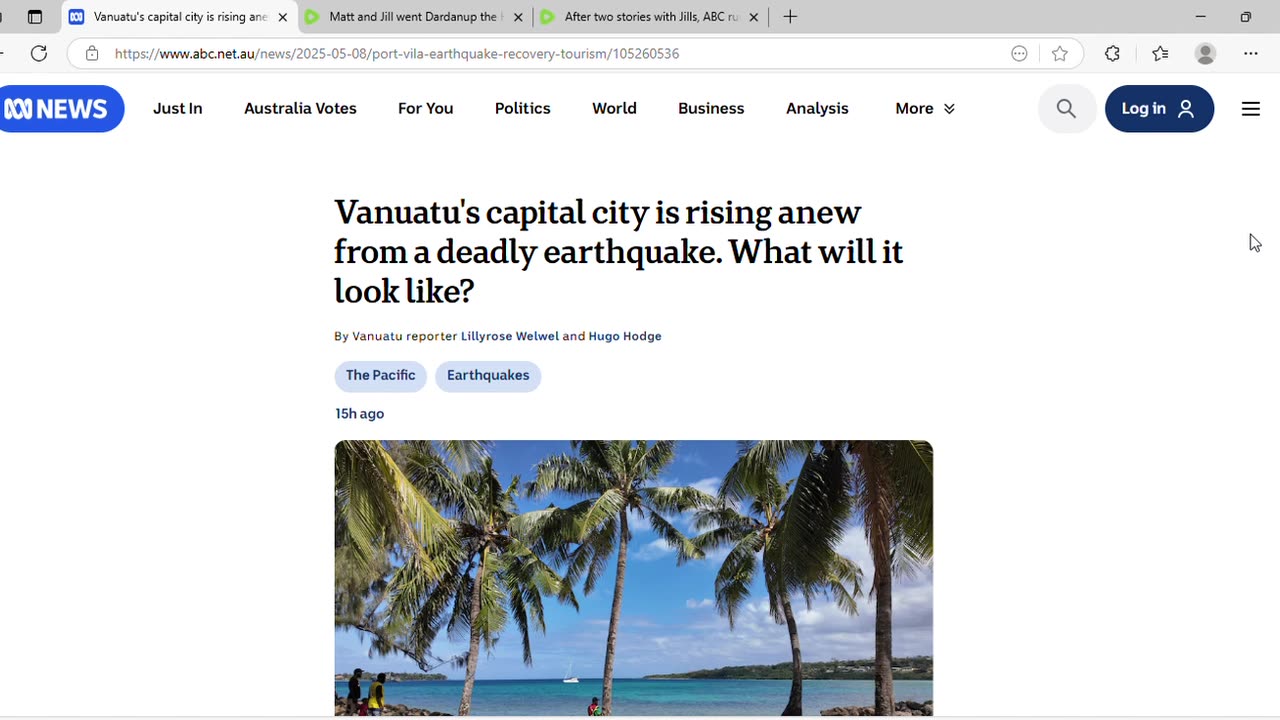Click the Log in button
The width and height of the screenshot is (1280, 720).
pos(1159,109)
